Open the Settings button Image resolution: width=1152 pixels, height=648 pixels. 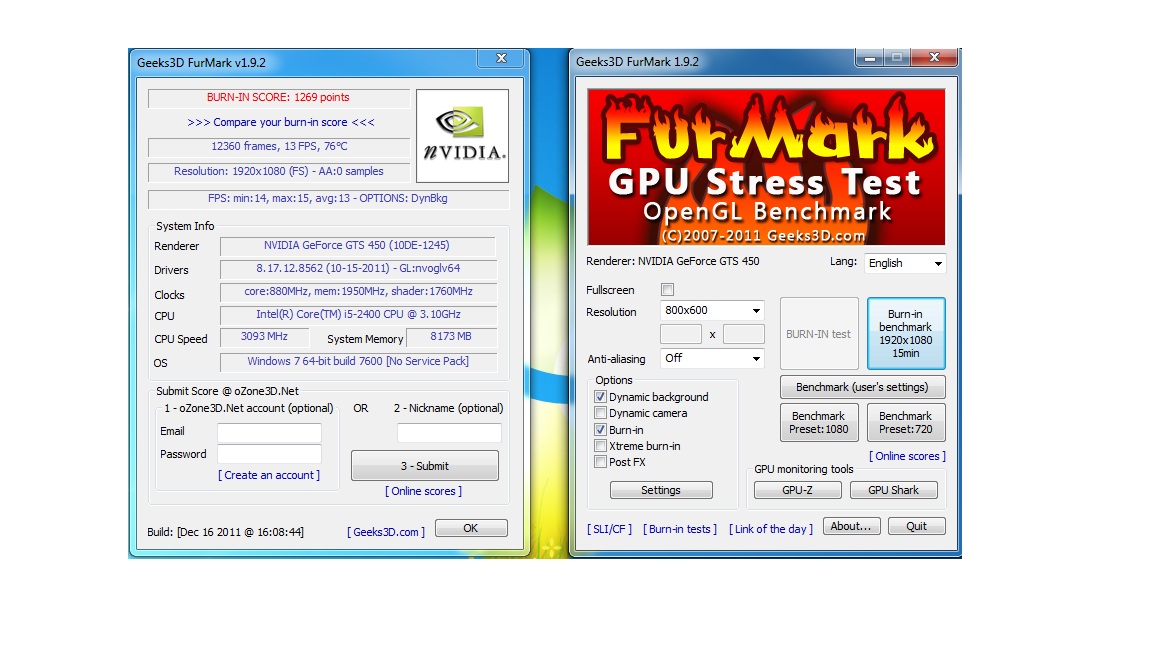coord(660,490)
